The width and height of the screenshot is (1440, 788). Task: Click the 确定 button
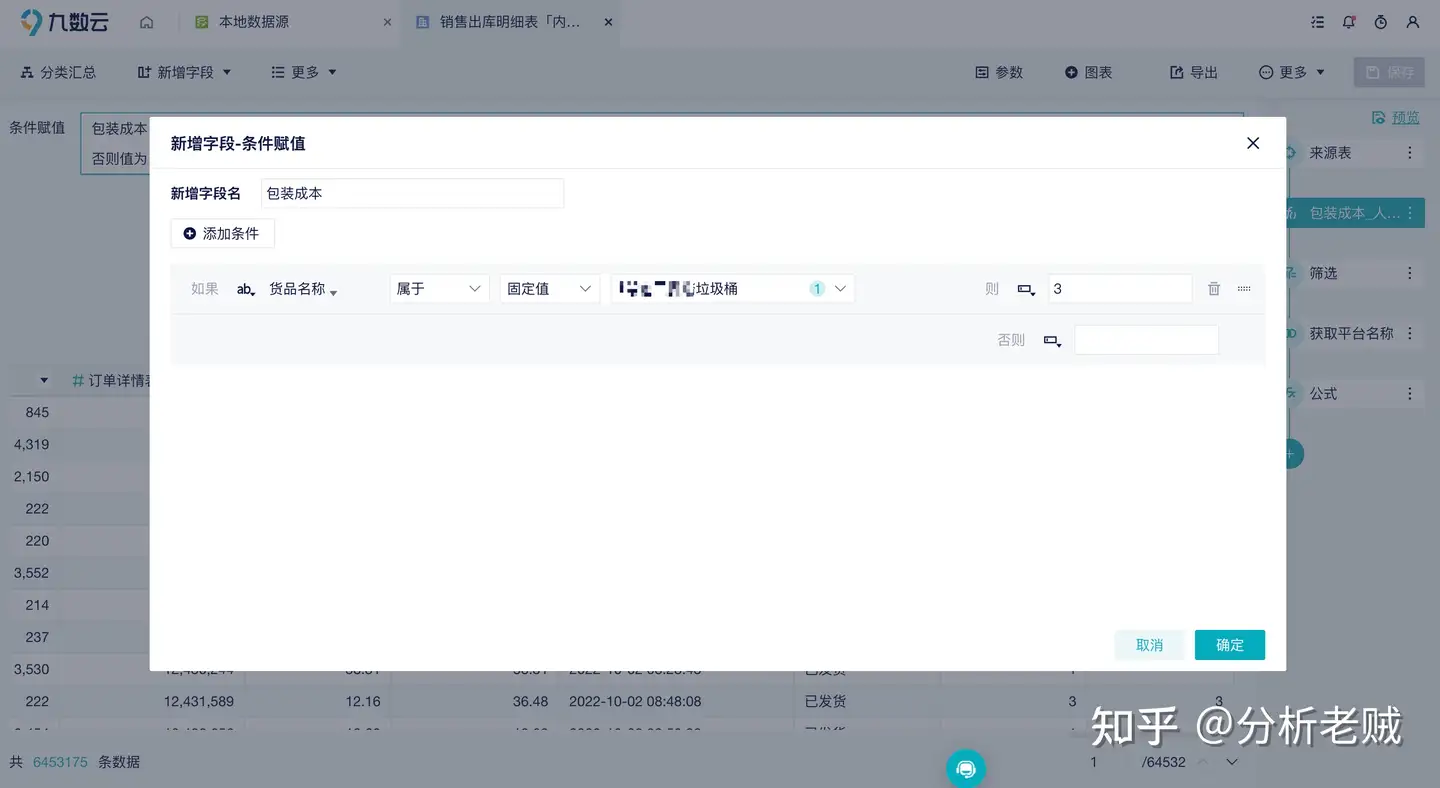coord(1230,645)
